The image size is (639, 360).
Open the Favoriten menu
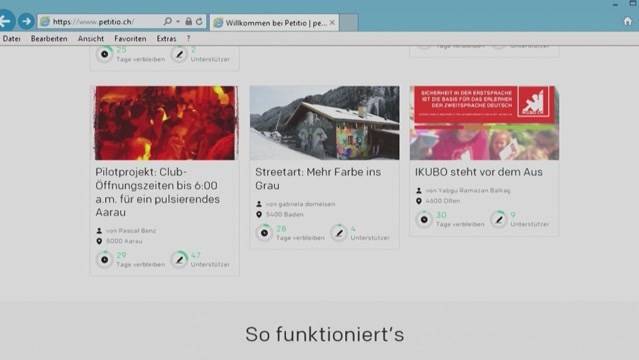click(130, 39)
